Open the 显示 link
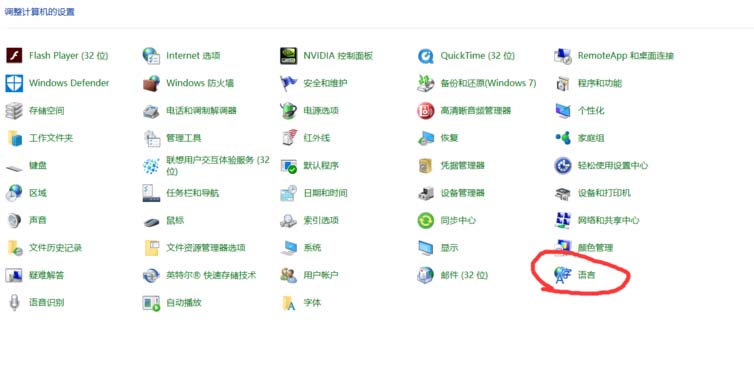754x383 pixels. [x=449, y=248]
